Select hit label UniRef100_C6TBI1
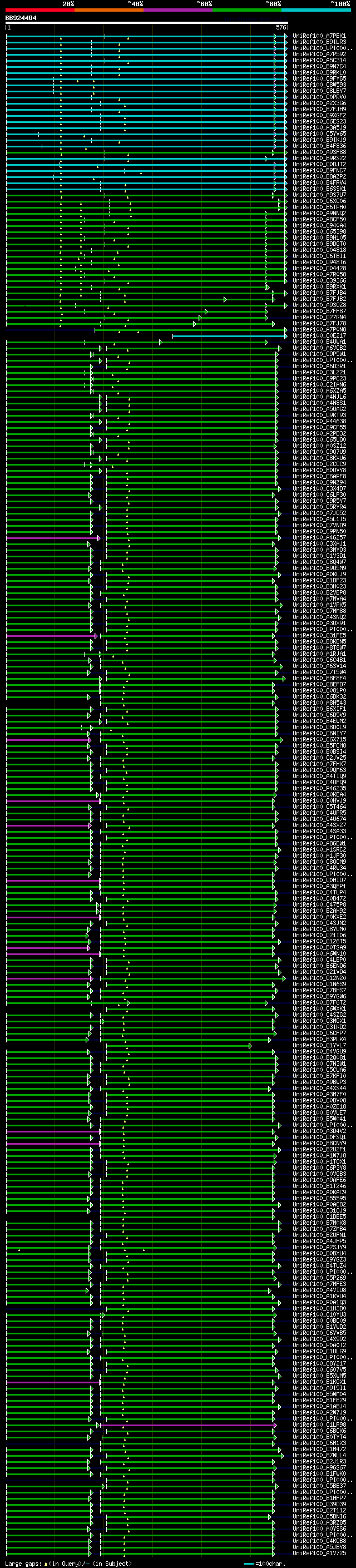Image resolution: width=356 pixels, height=1568 pixels. click(319, 256)
